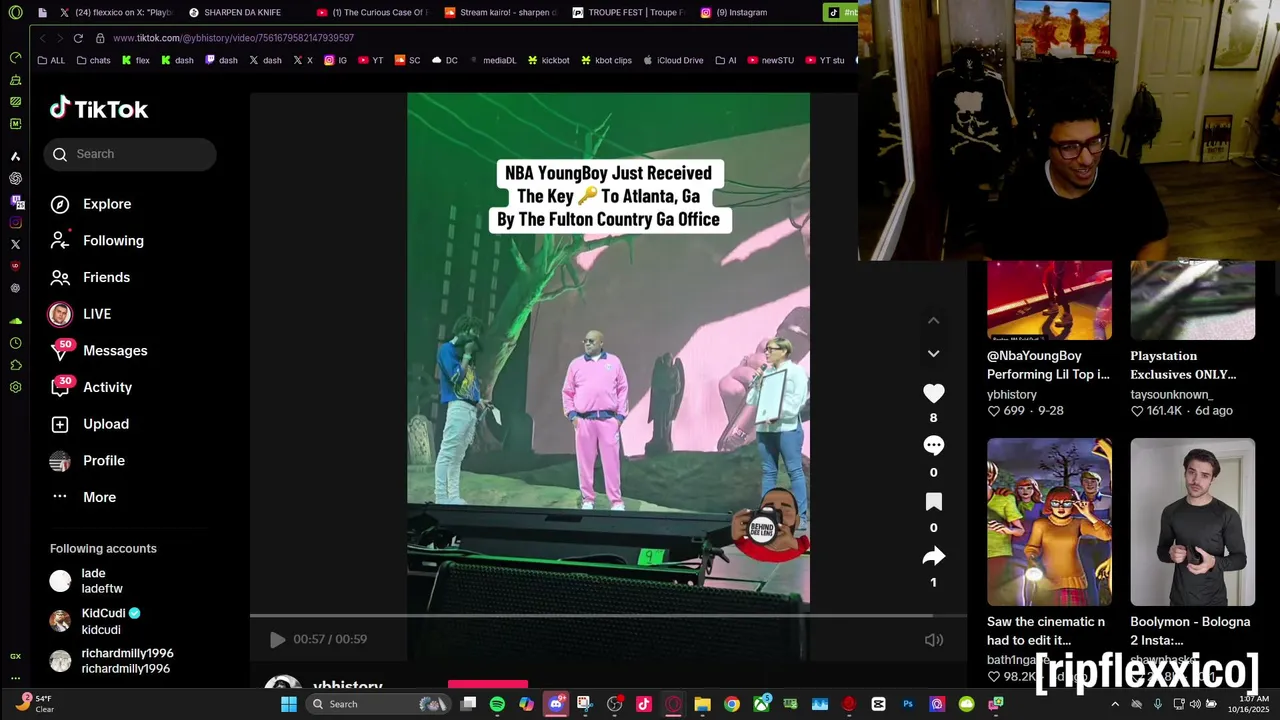Open AI bookmarks folder

tap(725, 60)
